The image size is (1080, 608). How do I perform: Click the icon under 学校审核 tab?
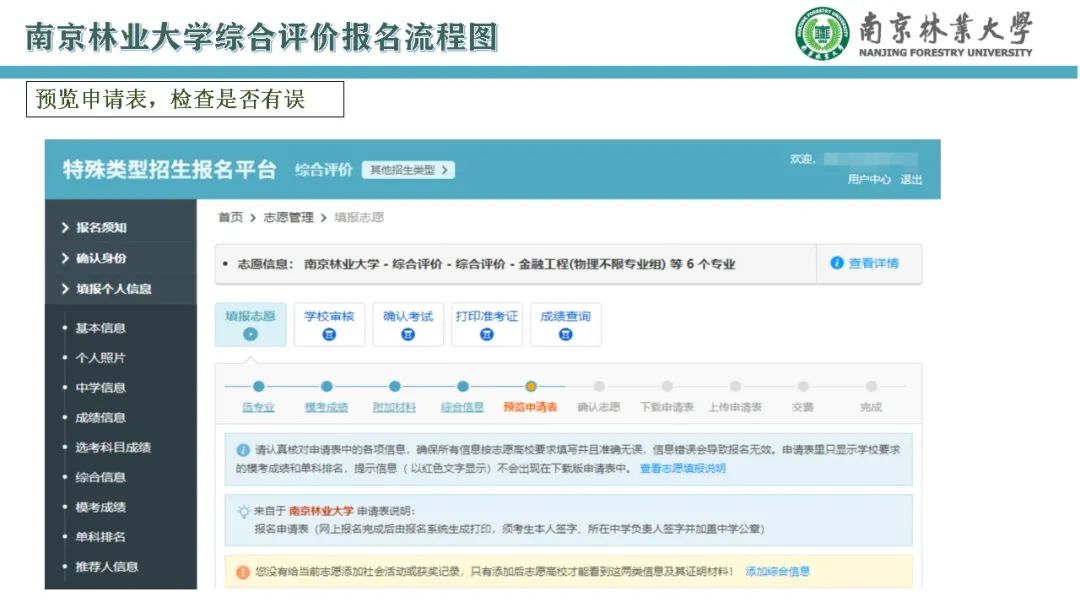click(329, 334)
